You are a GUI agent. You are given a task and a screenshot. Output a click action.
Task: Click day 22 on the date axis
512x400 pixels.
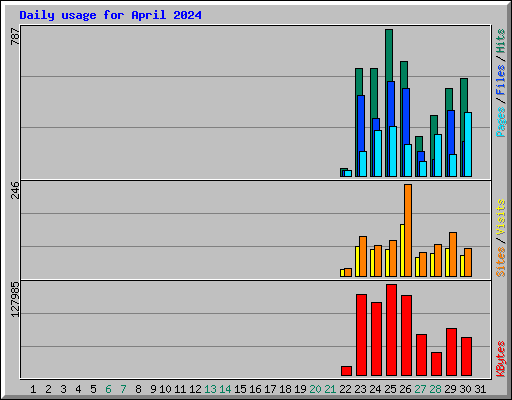coord(345,389)
